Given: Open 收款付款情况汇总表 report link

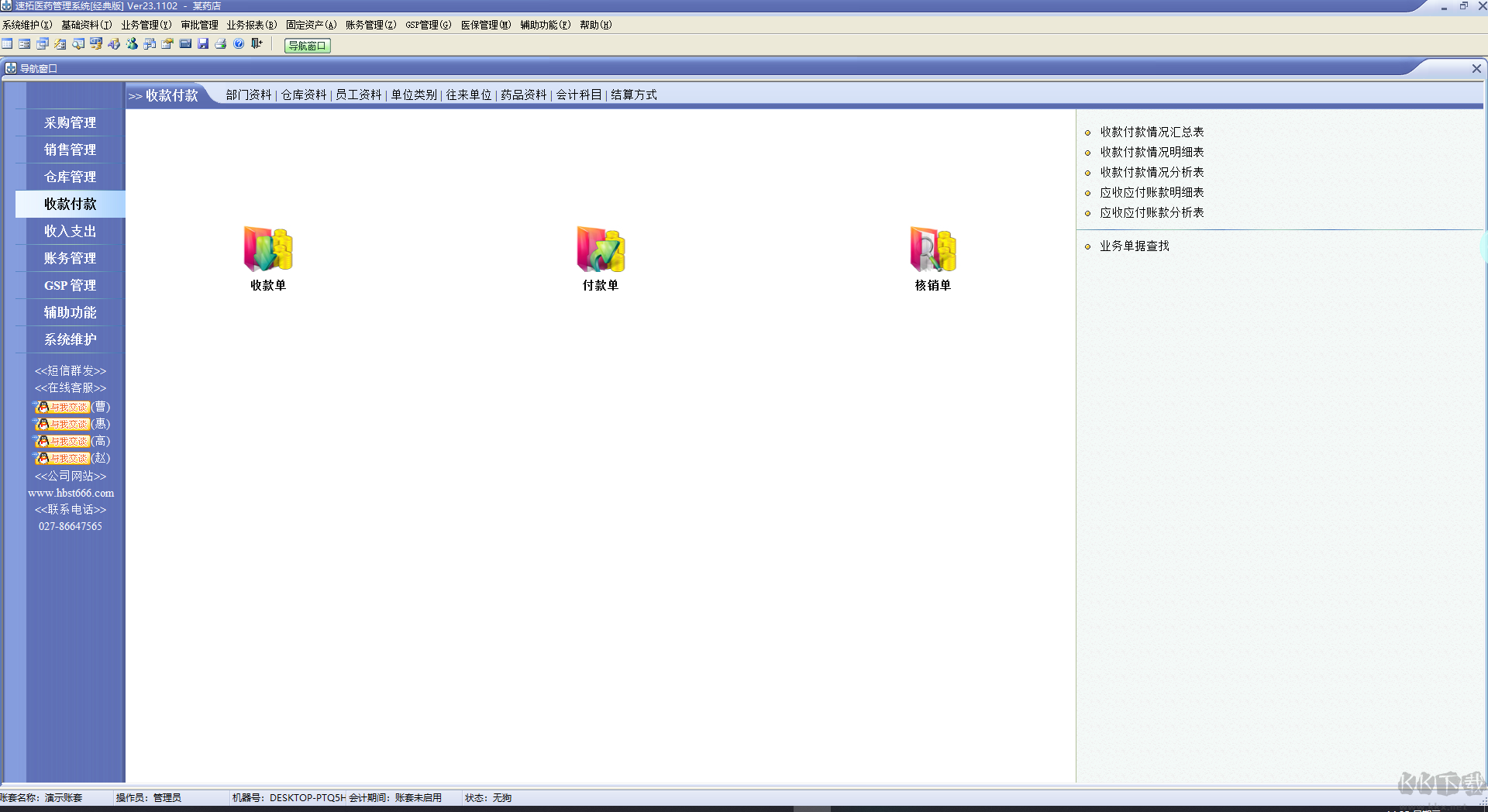Looking at the screenshot, I should (x=1152, y=132).
